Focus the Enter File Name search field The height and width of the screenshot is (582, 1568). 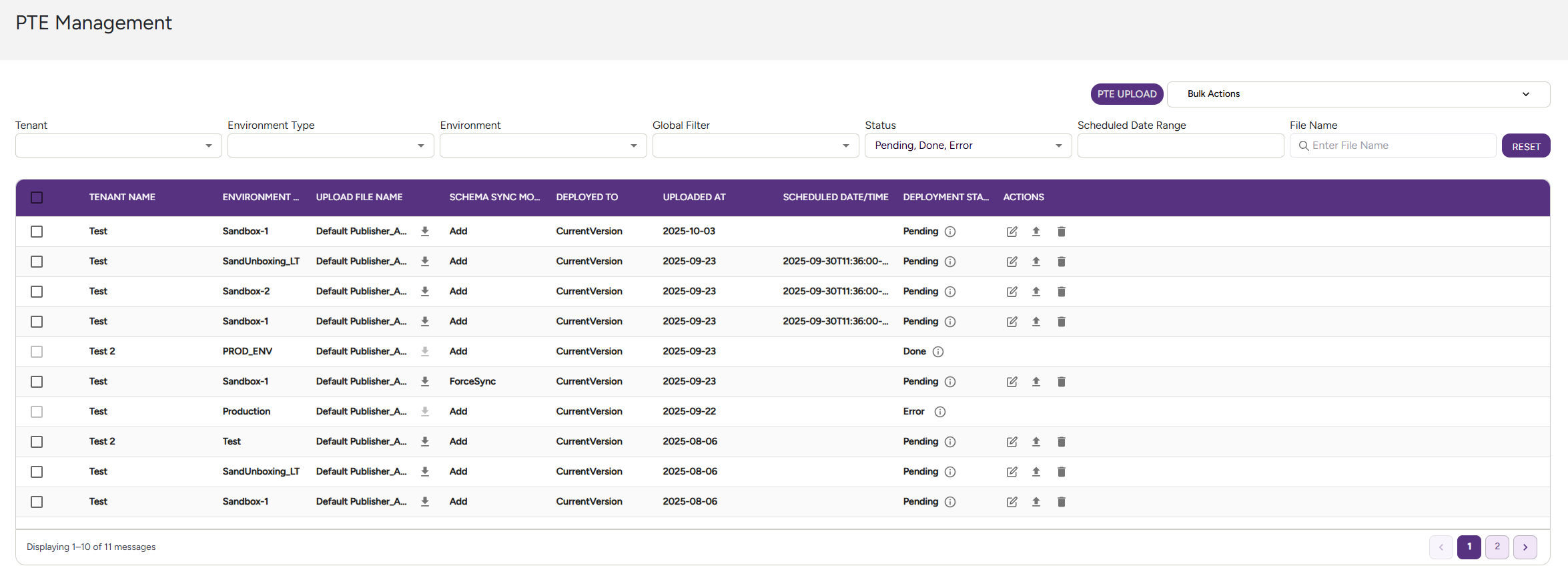coord(1393,145)
